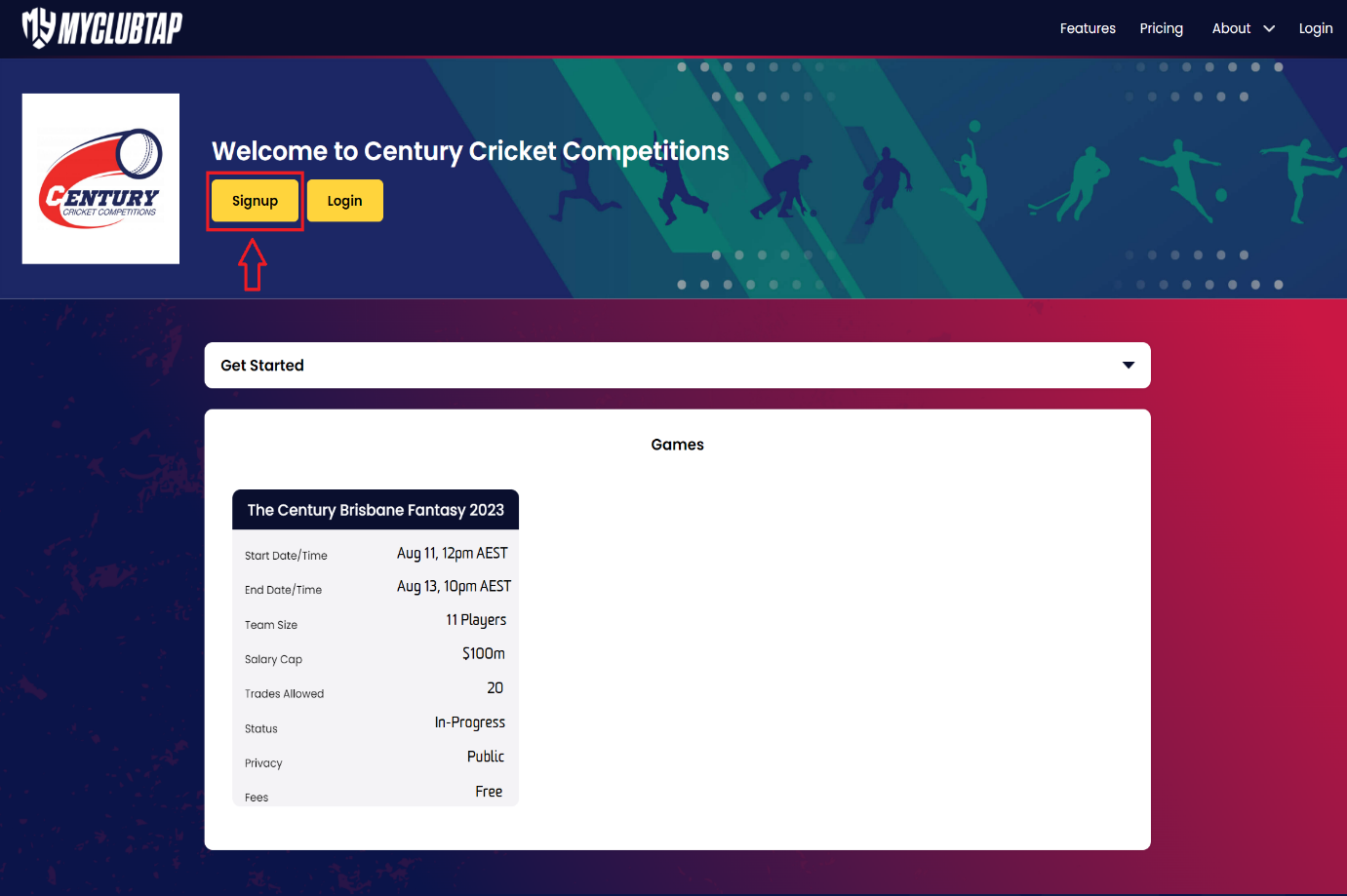Screen dimensions: 1347x896
Task: Click the 'Free' fees value
Action: pos(489,792)
